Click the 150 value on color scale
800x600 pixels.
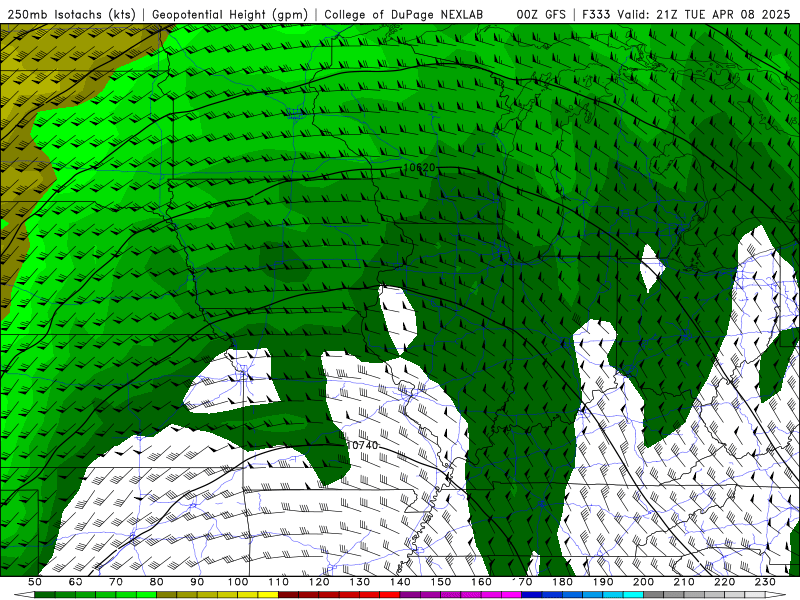[x=440, y=582]
